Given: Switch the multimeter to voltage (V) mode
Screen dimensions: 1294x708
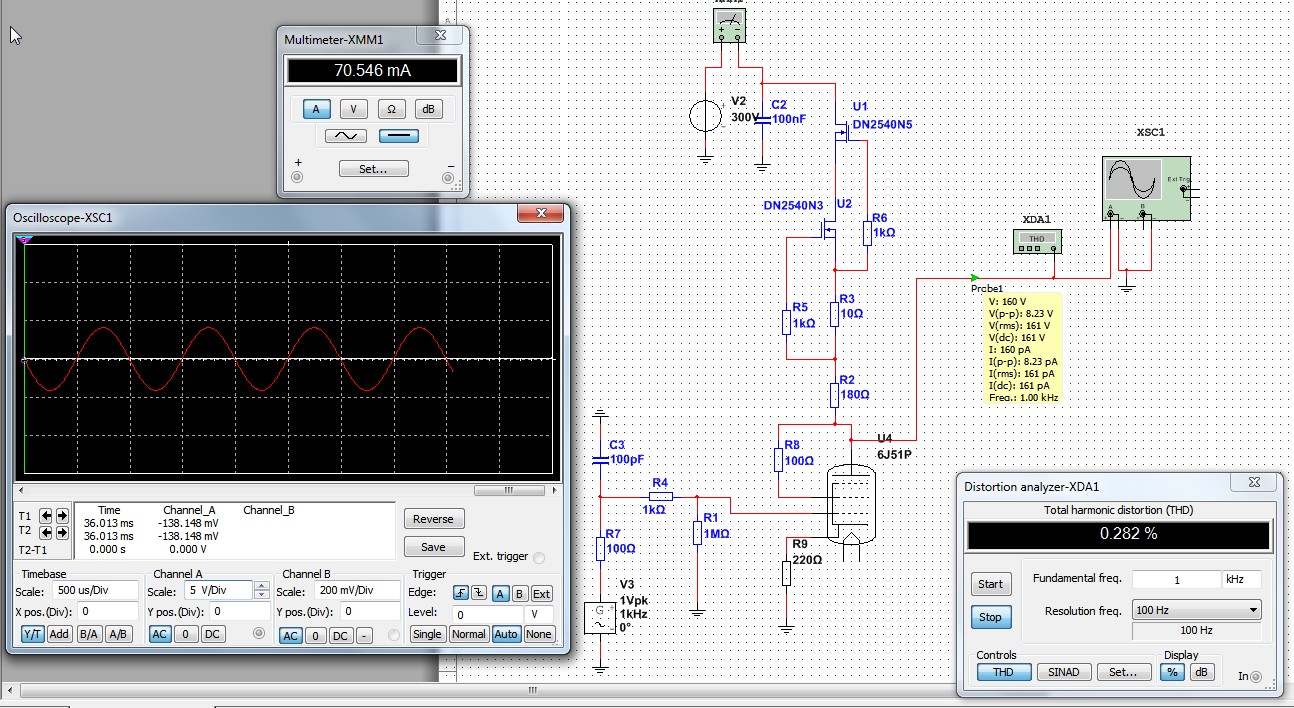Looking at the screenshot, I should (353, 109).
